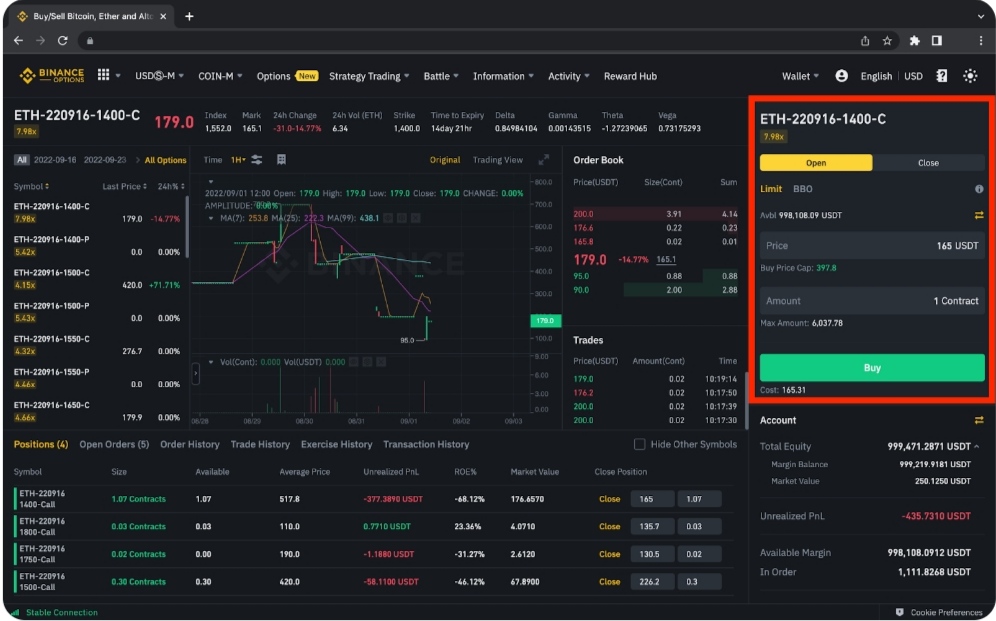Switch to the Open Orders tab
The height and width of the screenshot is (621, 996).
tap(114, 444)
